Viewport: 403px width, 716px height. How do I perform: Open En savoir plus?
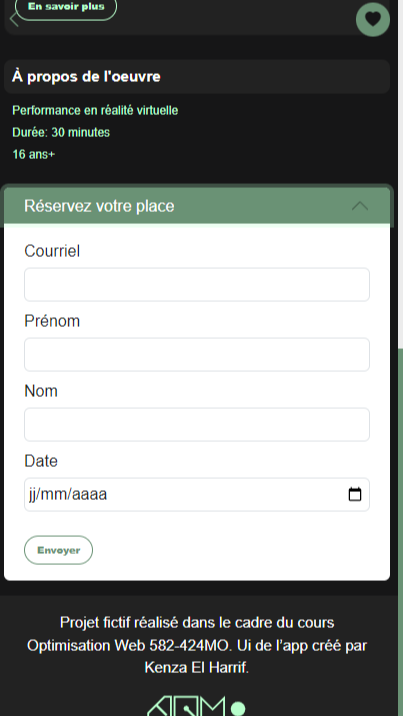66,7
